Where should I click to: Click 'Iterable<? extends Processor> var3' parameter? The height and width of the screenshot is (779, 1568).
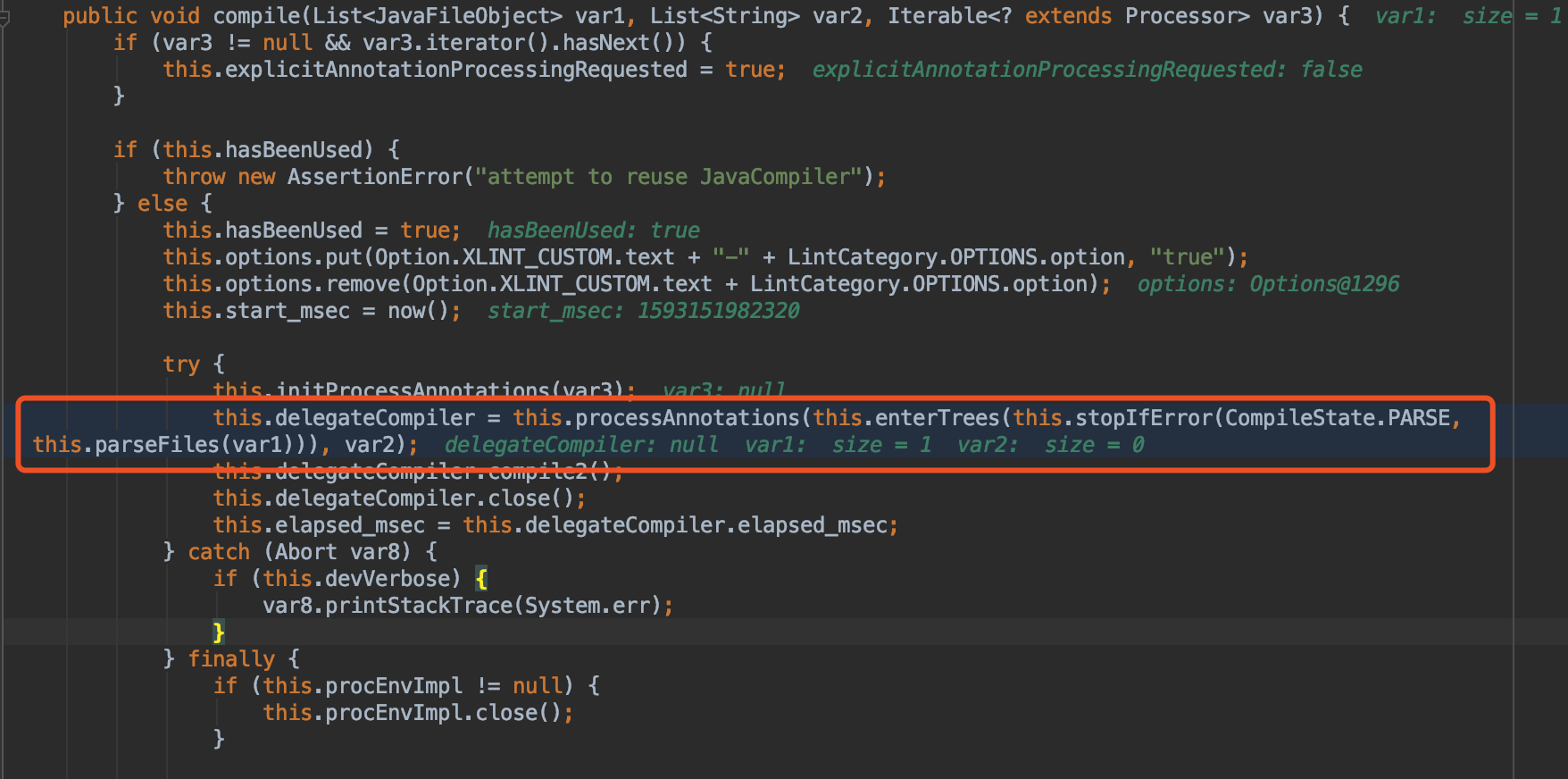(x=1105, y=16)
